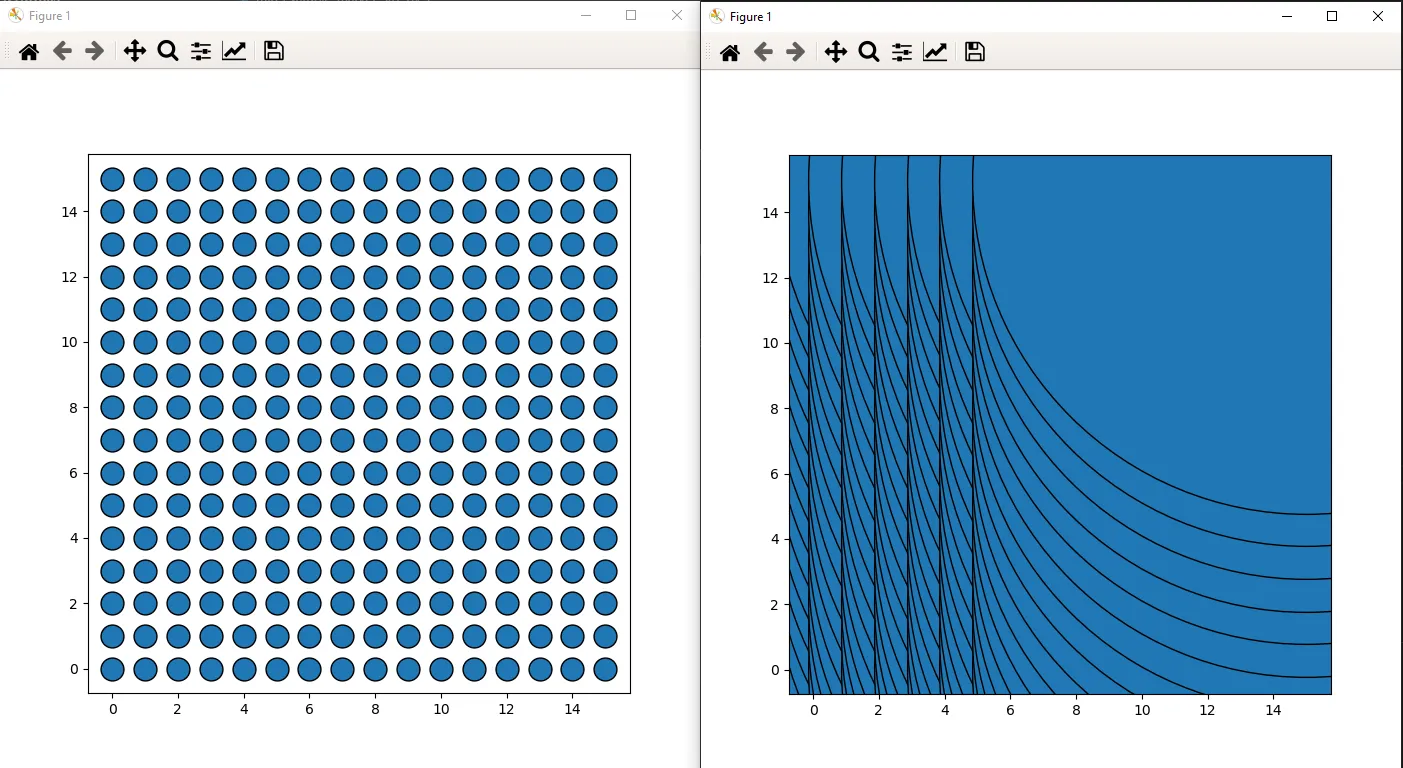Screen dimensions: 1403x768
Task: Reset the view with Home in left figure
Action: coord(29,51)
